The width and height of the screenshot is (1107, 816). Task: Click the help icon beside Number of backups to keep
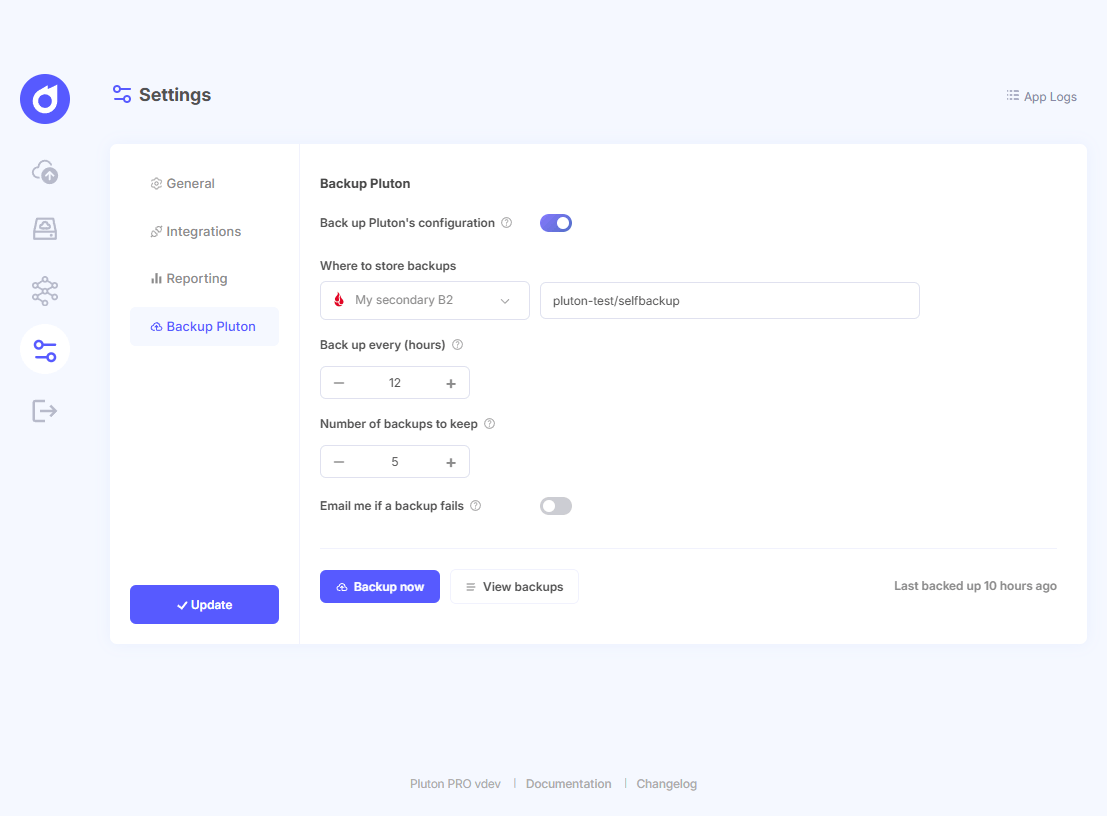point(489,424)
